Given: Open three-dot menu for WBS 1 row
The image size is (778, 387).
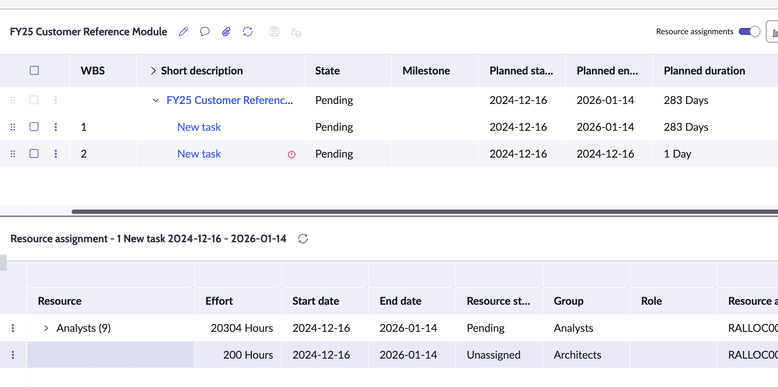Looking at the screenshot, I should tap(56, 127).
